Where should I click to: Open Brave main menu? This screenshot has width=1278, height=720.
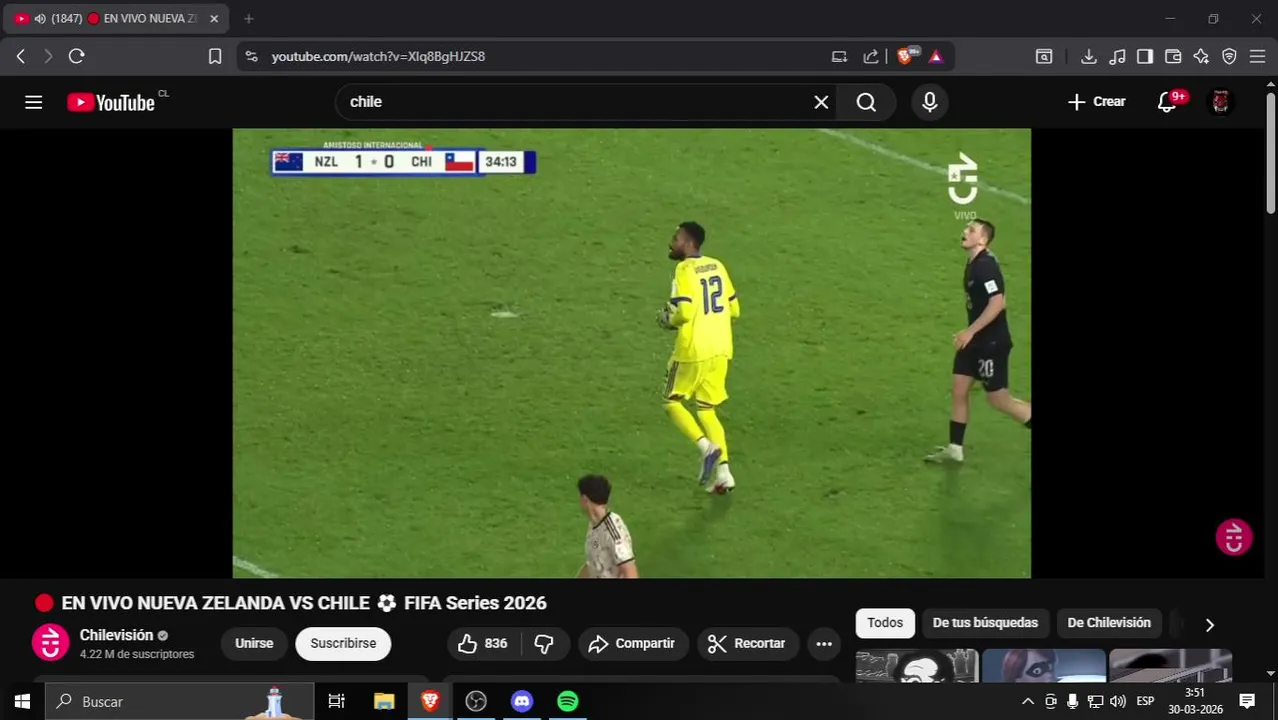1257,56
